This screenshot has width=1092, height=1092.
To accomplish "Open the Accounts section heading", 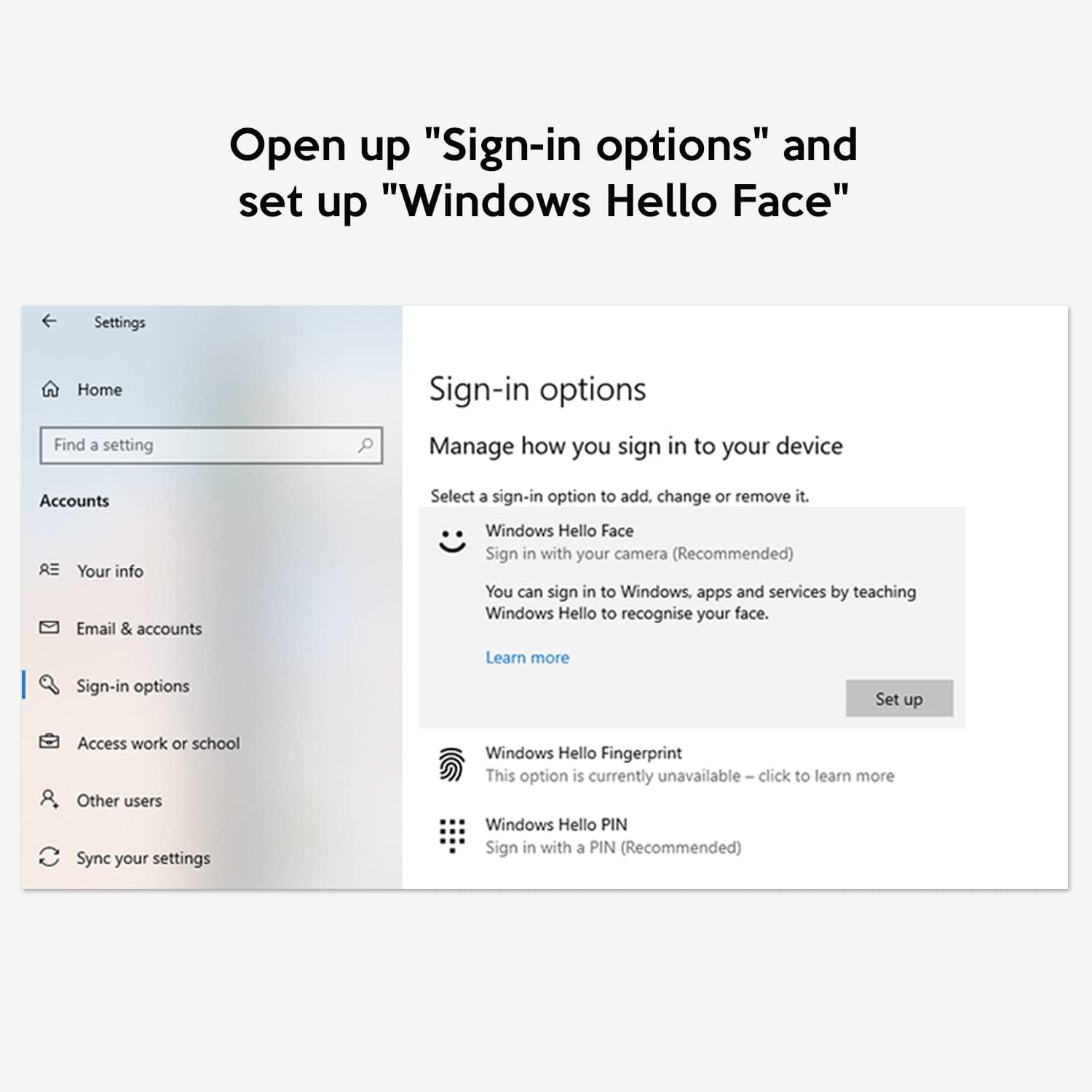I will (74, 501).
